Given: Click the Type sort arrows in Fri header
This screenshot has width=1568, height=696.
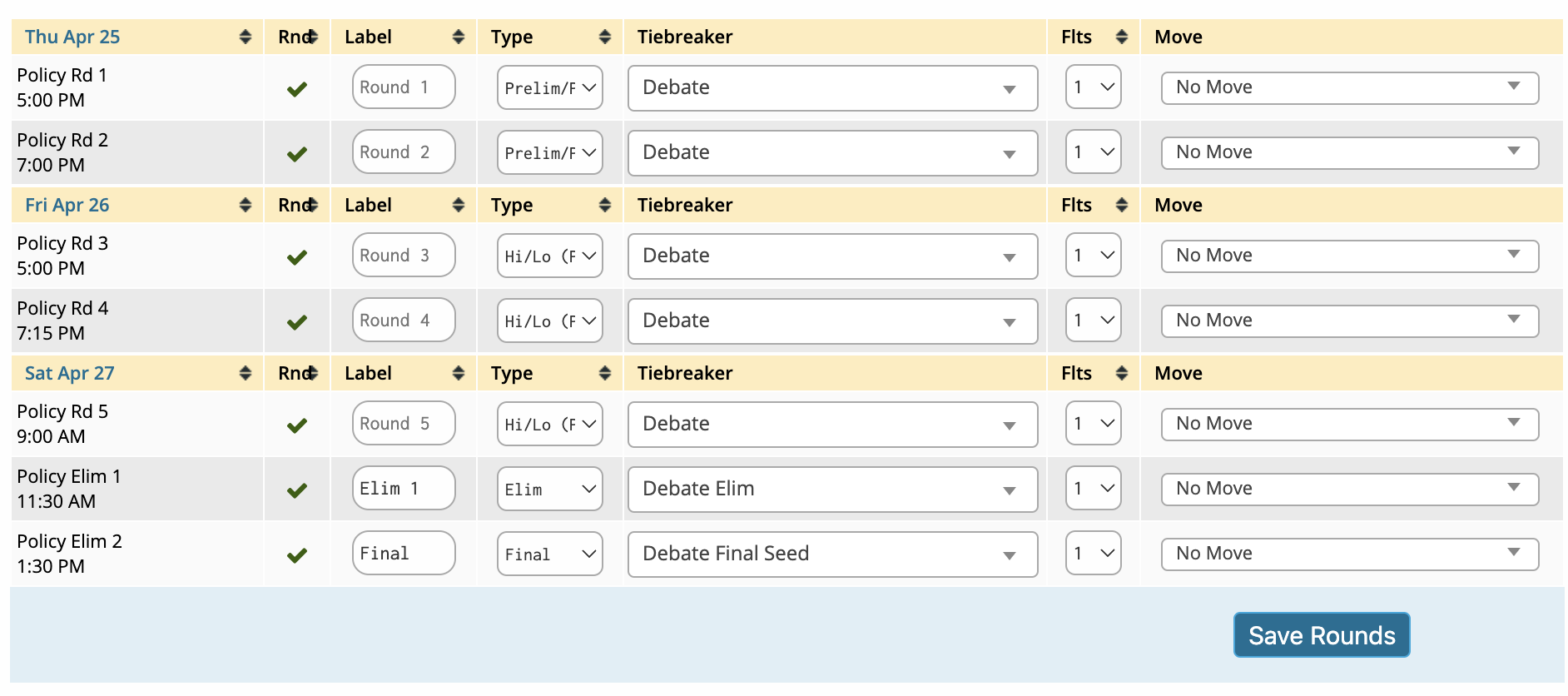Looking at the screenshot, I should tap(604, 205).
